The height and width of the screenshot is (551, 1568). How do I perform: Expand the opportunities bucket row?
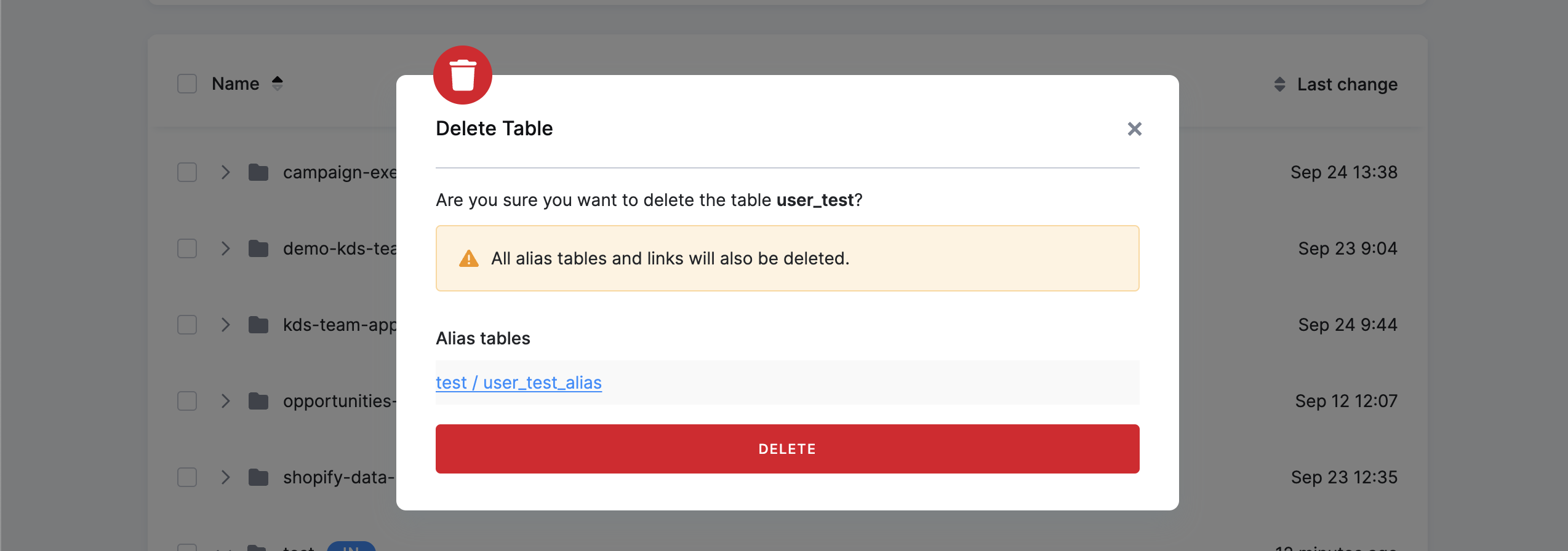225,401
